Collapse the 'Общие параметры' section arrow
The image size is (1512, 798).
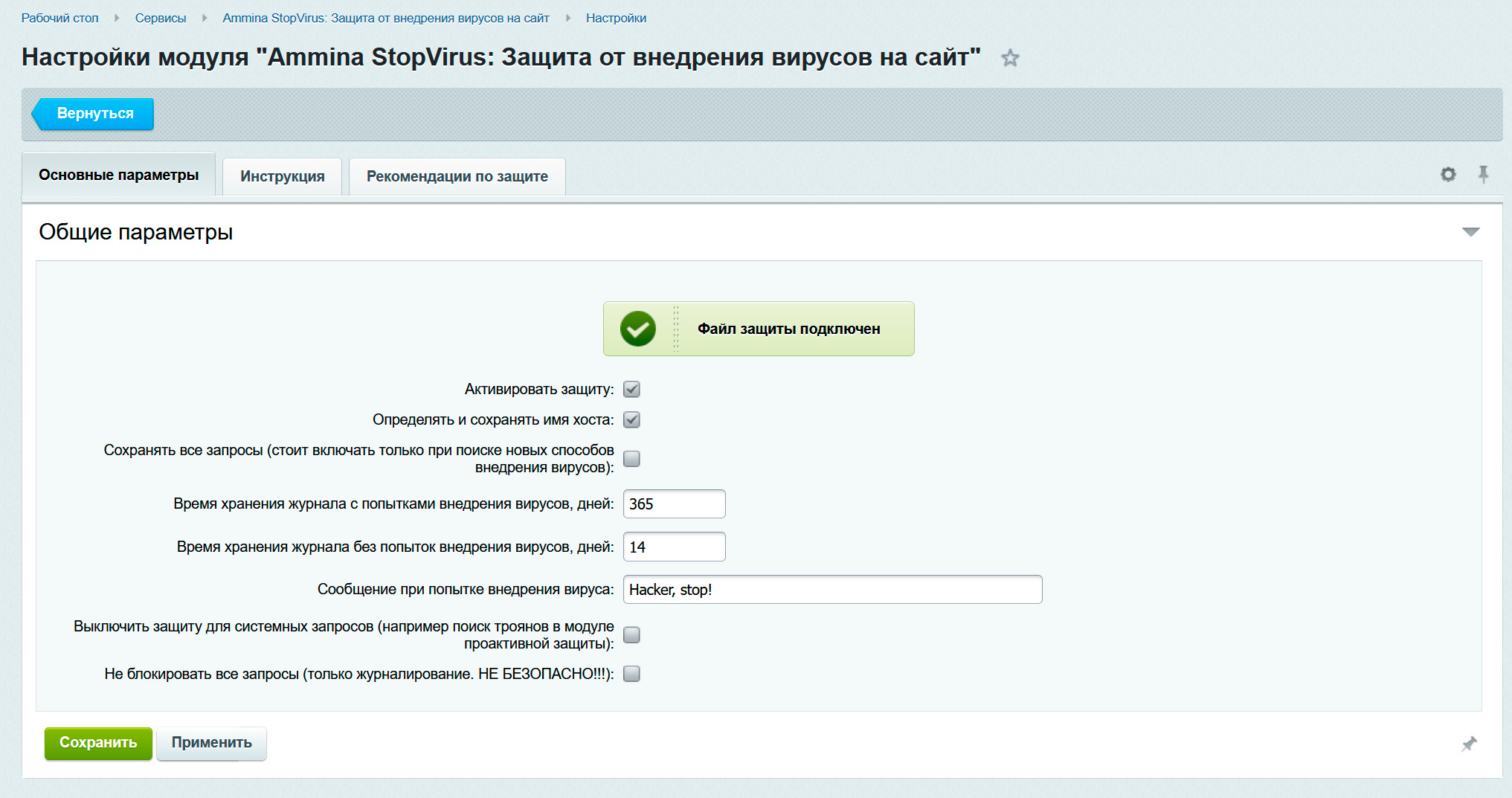tap(1470, 232)
